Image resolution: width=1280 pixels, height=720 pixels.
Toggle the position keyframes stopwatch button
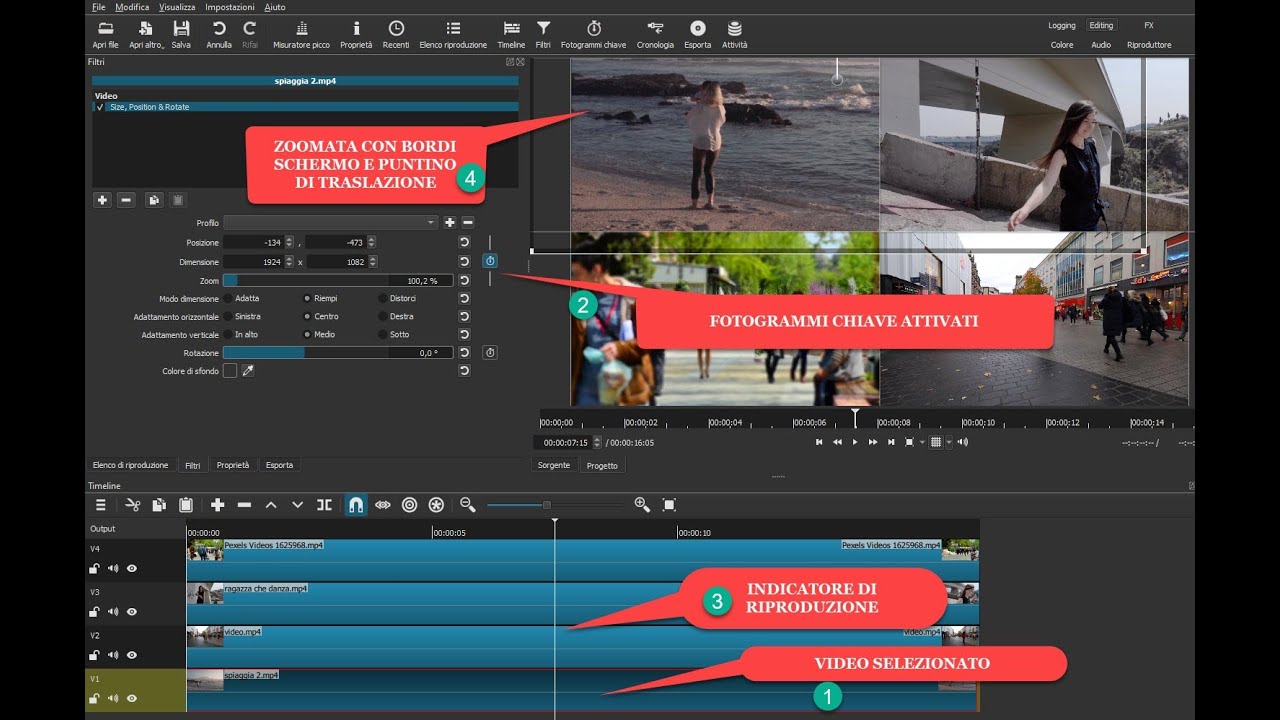click(x=490, y=261)
